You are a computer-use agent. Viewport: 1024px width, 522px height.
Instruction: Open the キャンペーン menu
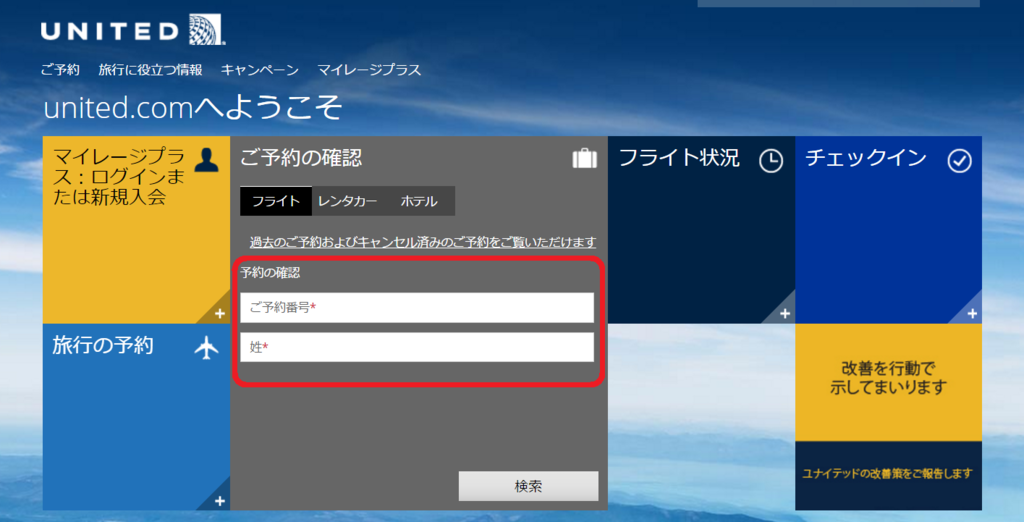tap(259, 70)
